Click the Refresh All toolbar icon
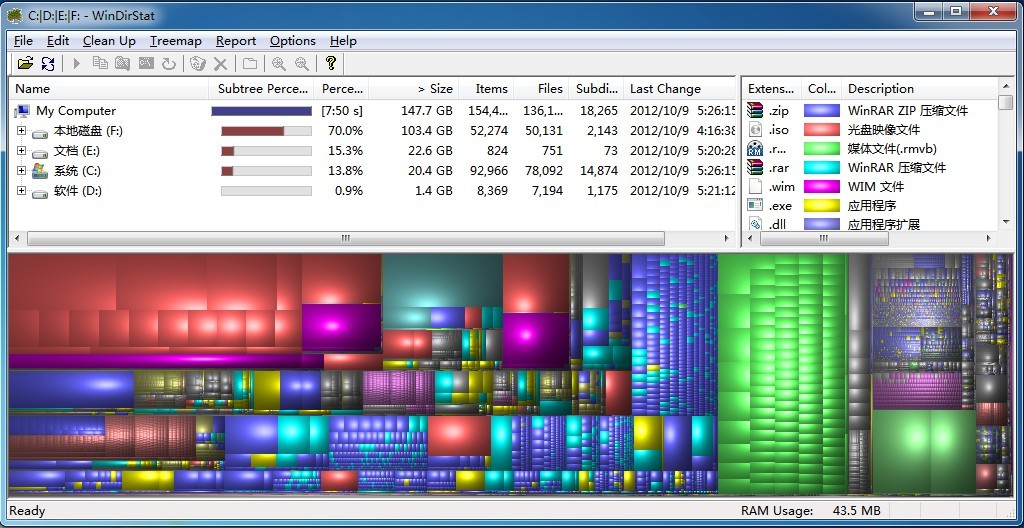 click(48, 64)
